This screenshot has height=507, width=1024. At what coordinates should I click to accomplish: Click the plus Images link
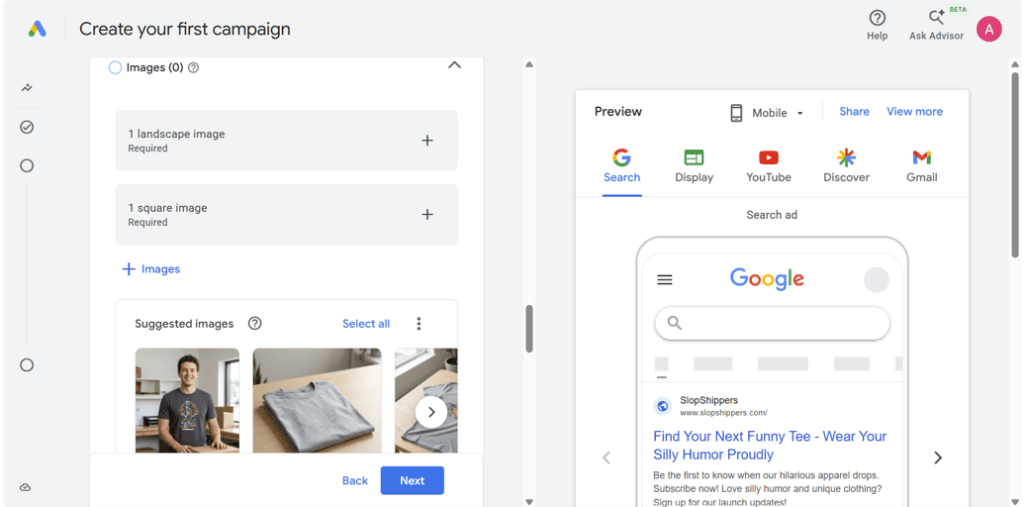click(151, 269)
